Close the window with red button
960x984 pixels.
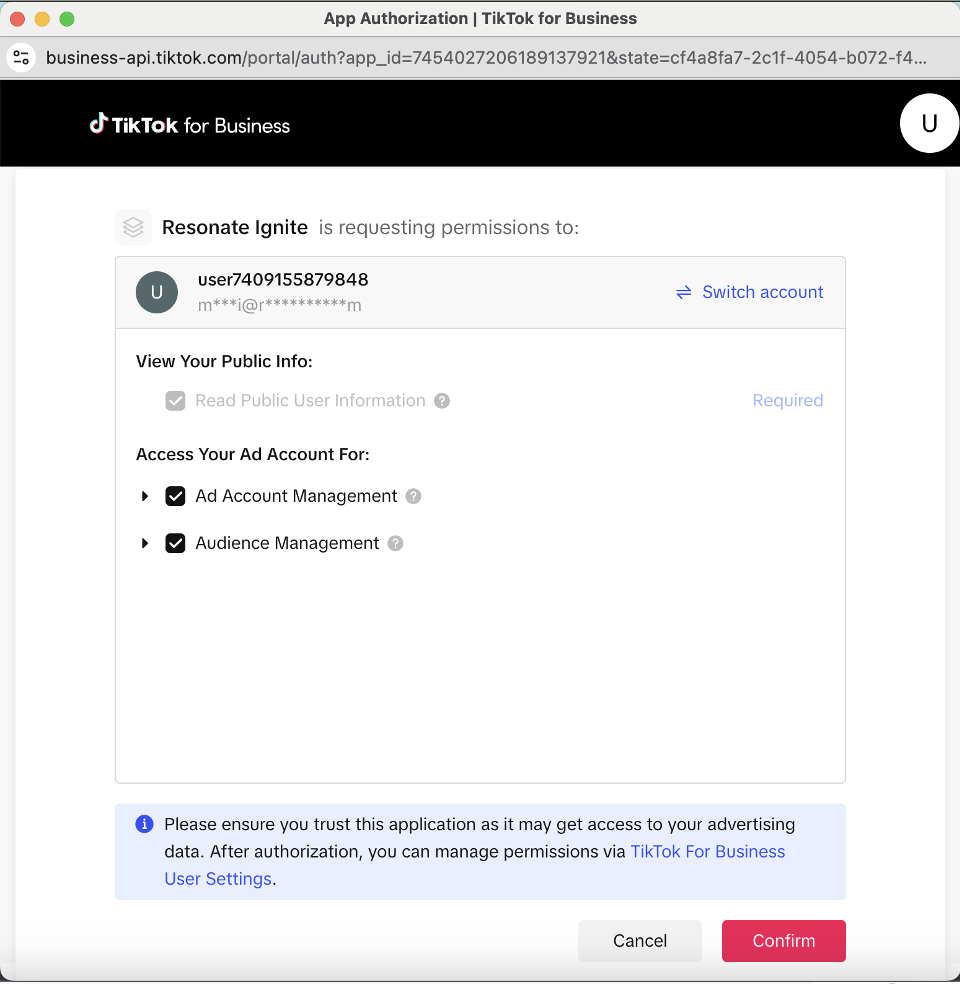click(x=18, y=19)
